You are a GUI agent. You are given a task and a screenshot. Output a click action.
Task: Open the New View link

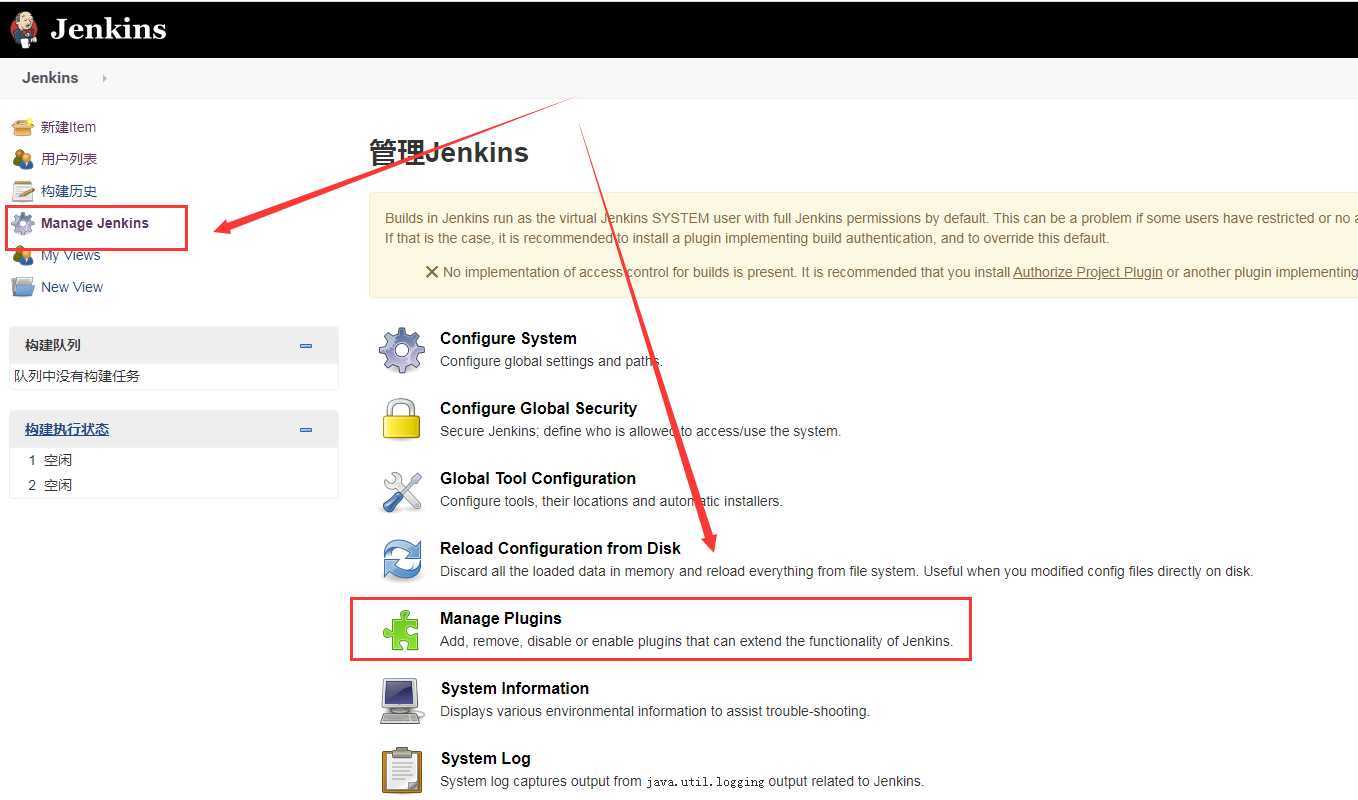coord(72,287)
